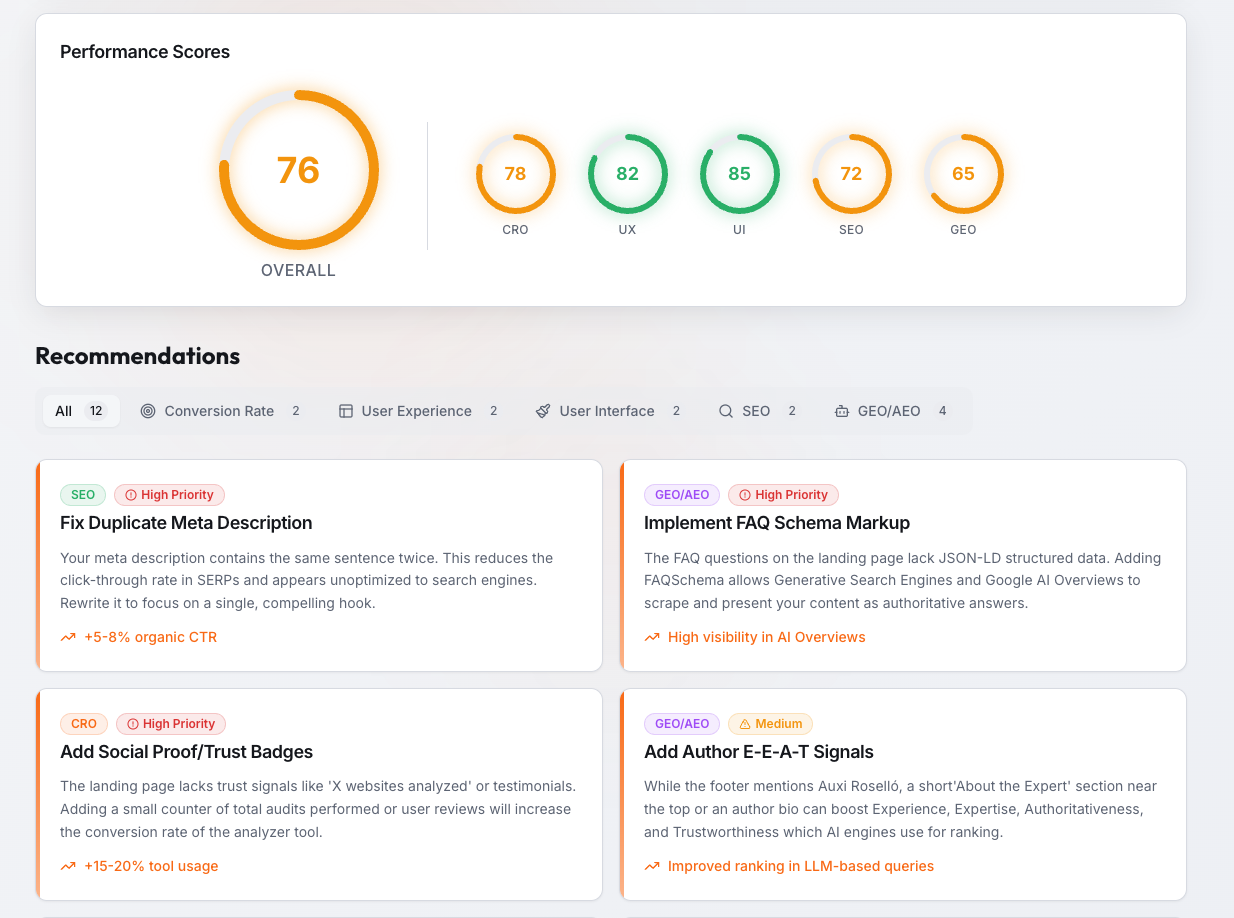Click the GEO/AEO badge on Add Author E-E-A-T Signals
The width and height of the screenshot is (1234, 918).
(x=682, y=723)
